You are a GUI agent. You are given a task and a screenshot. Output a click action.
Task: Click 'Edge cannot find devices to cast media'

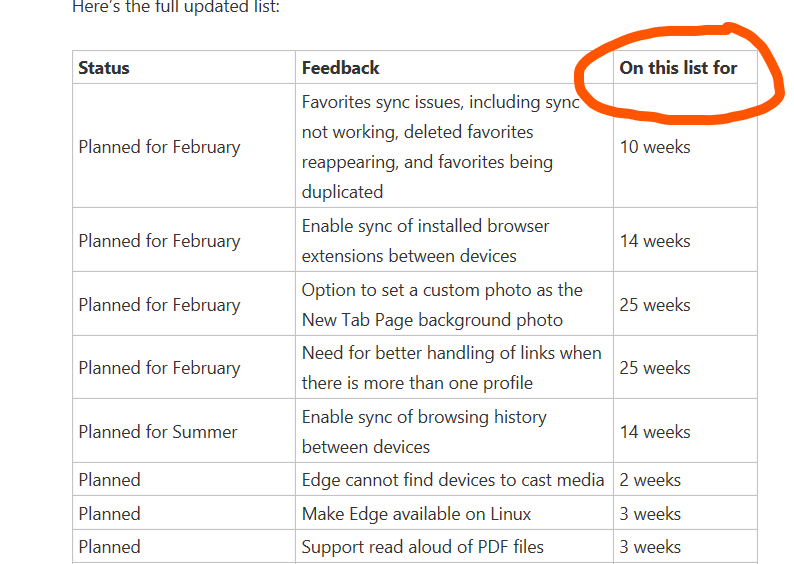pos(453,480)
